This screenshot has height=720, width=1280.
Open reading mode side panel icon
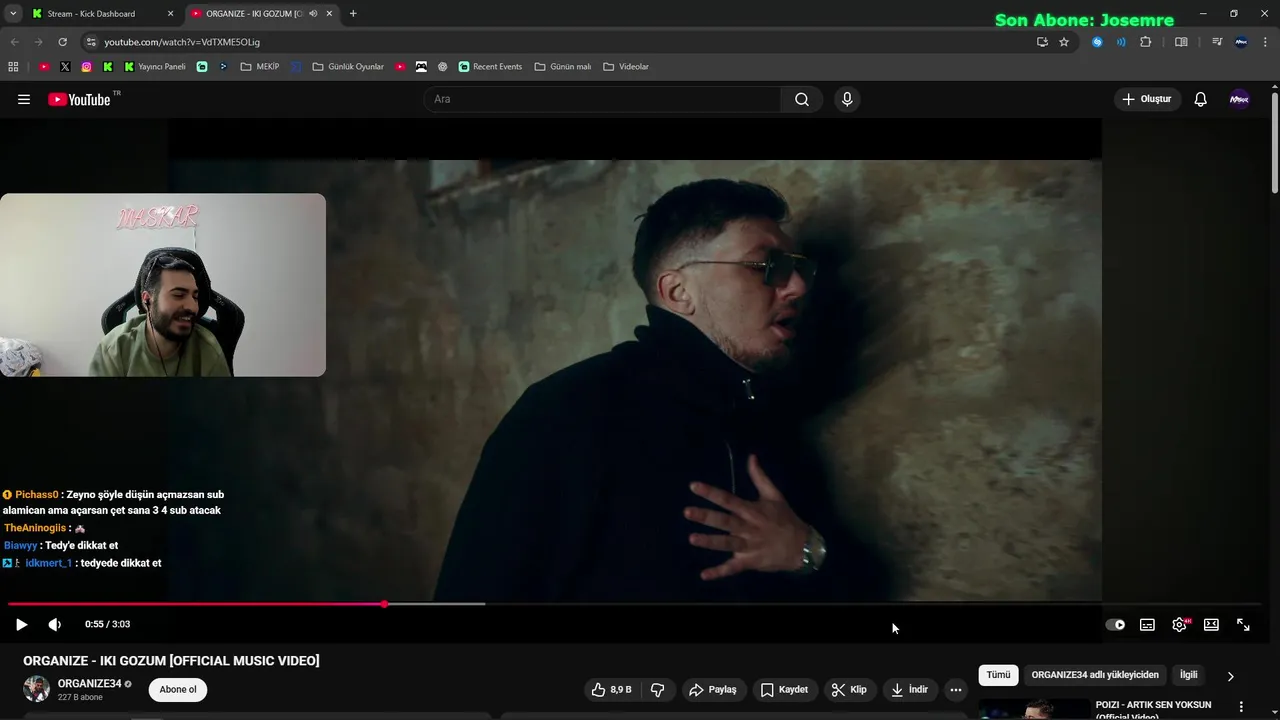(x=1181, y=42)
